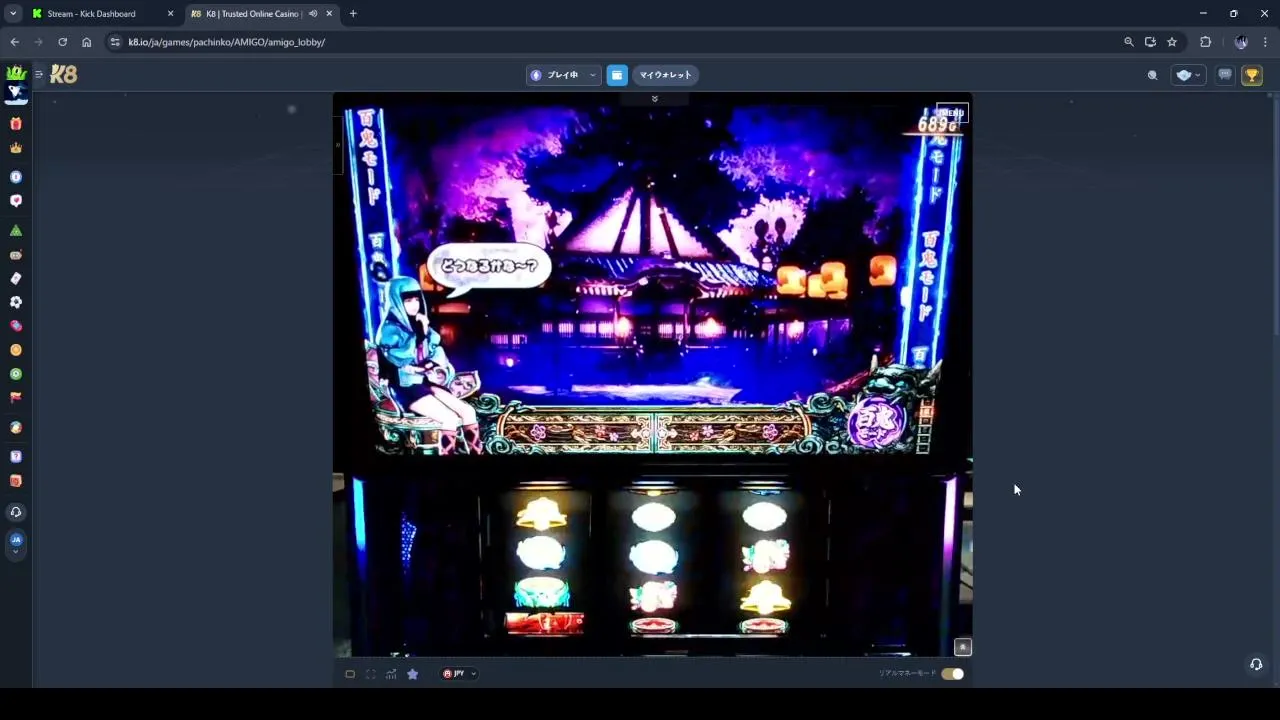Screen dimensions: 1280x720
Task: Open the MENU button in game
Action: click(x=952, y=113)
